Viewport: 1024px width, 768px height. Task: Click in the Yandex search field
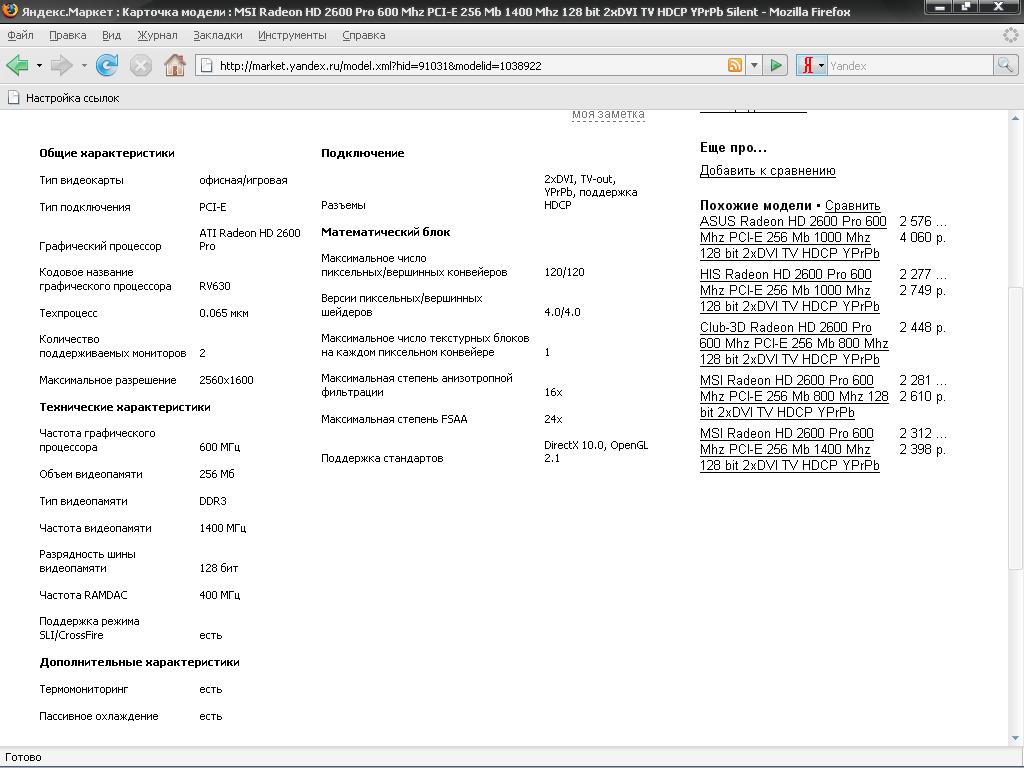(x=910, y=65)
